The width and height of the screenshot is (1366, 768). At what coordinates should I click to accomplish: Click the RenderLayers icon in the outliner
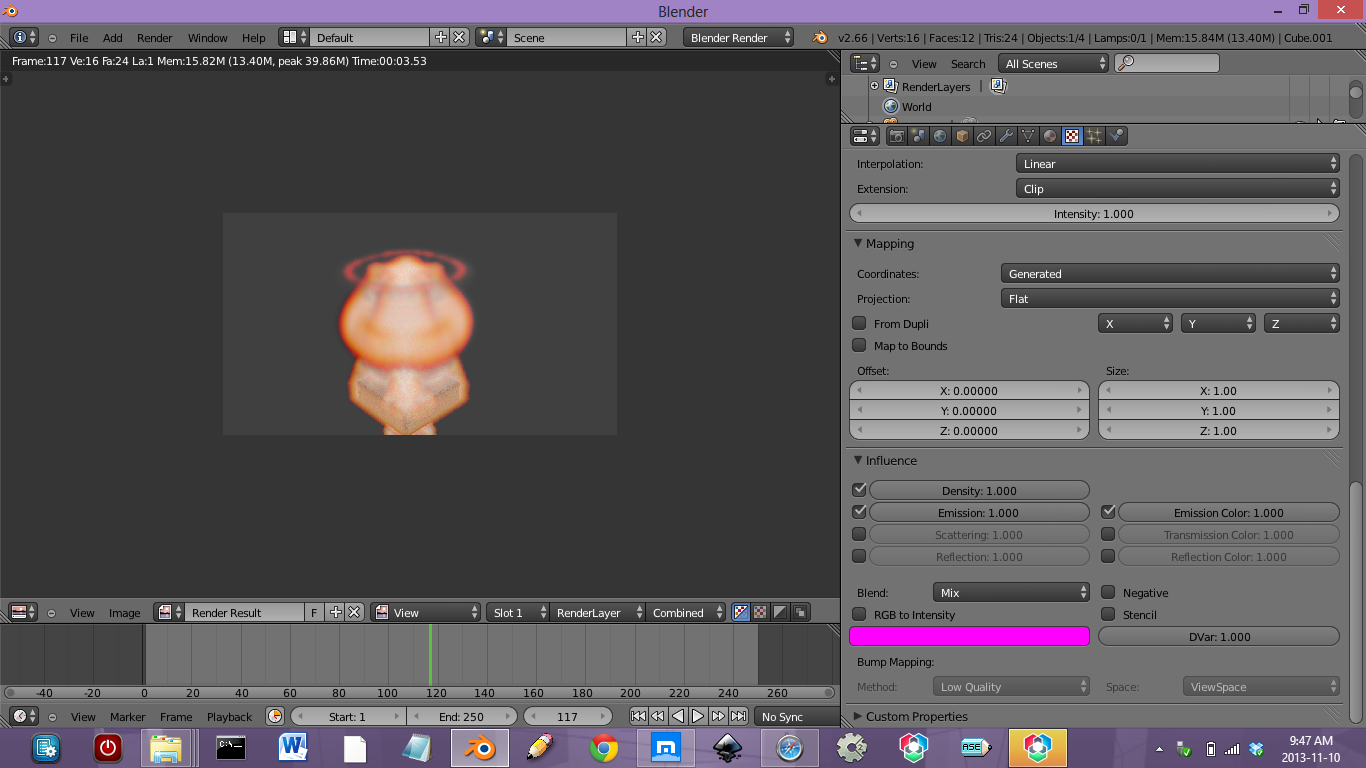pyautogui.click(x=891, y=87)
